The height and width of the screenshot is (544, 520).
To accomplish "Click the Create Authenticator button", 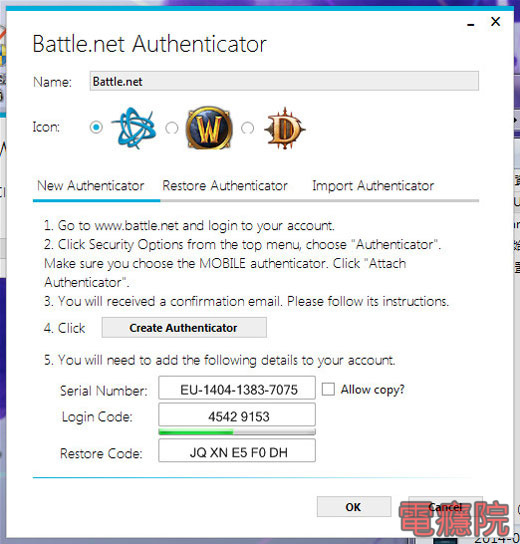I will click(x=184, y=328).
